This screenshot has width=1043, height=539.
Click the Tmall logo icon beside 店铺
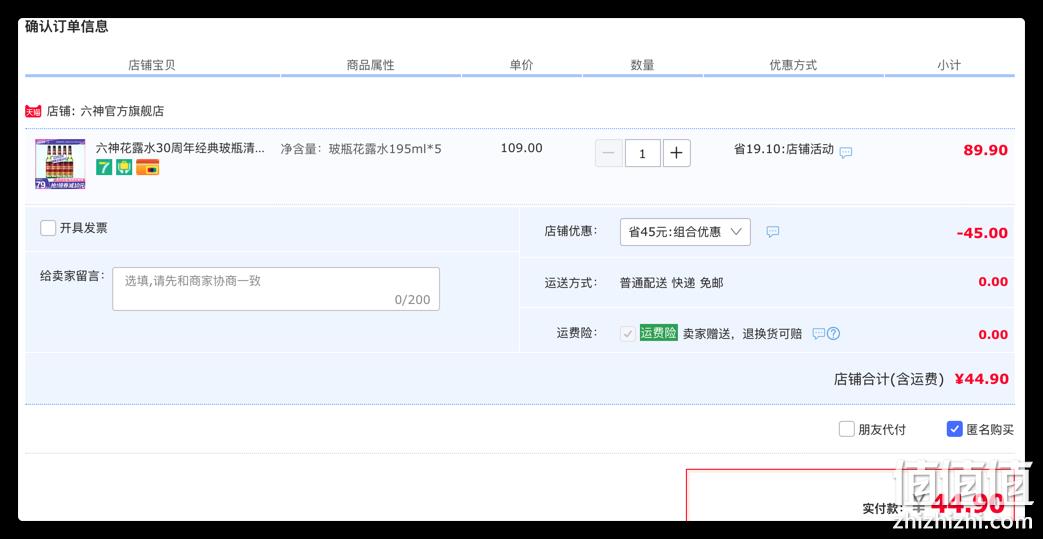pyautogui.click(x=33, y=111)
